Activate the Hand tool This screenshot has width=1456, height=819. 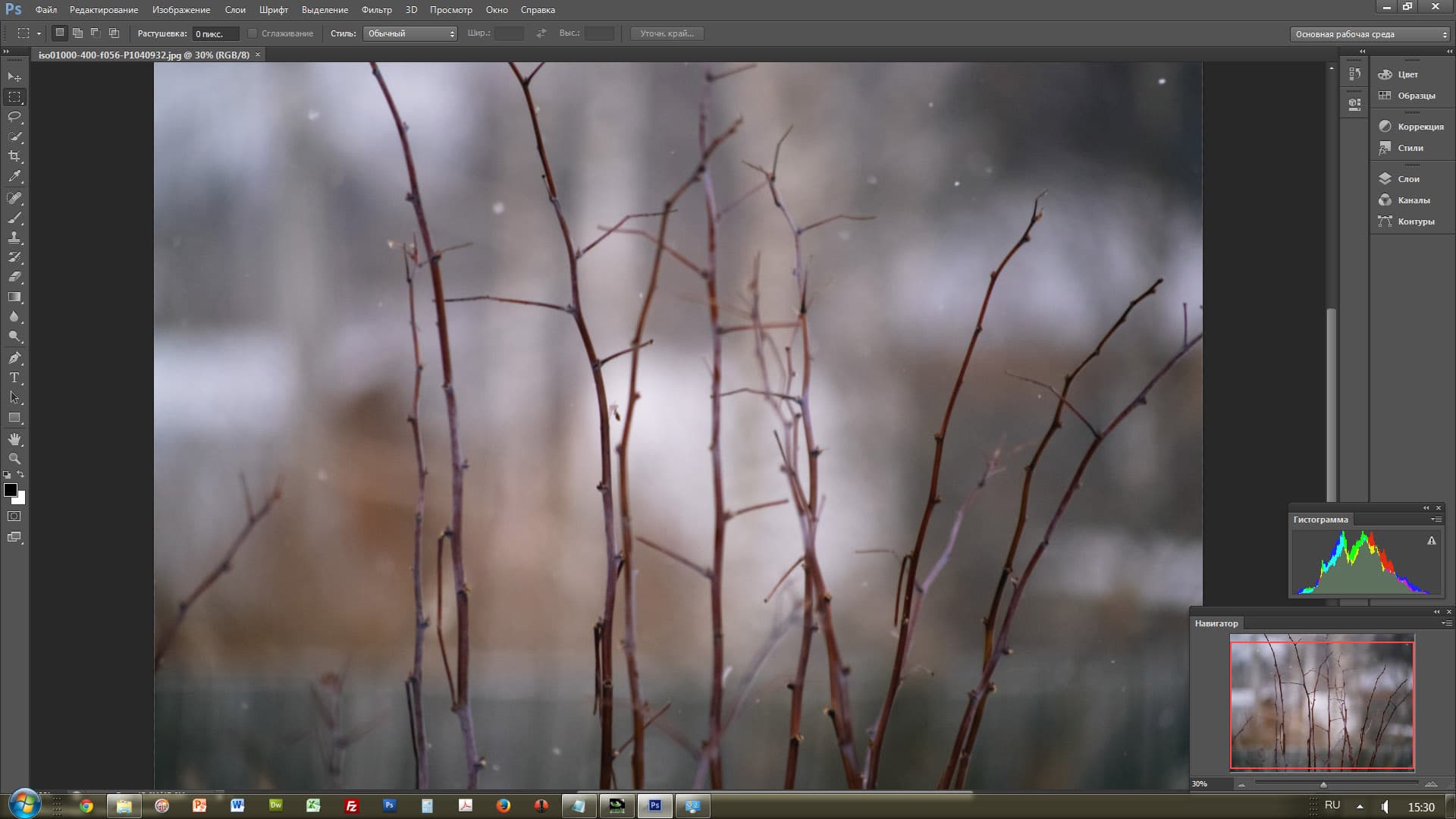coord(14,439)
